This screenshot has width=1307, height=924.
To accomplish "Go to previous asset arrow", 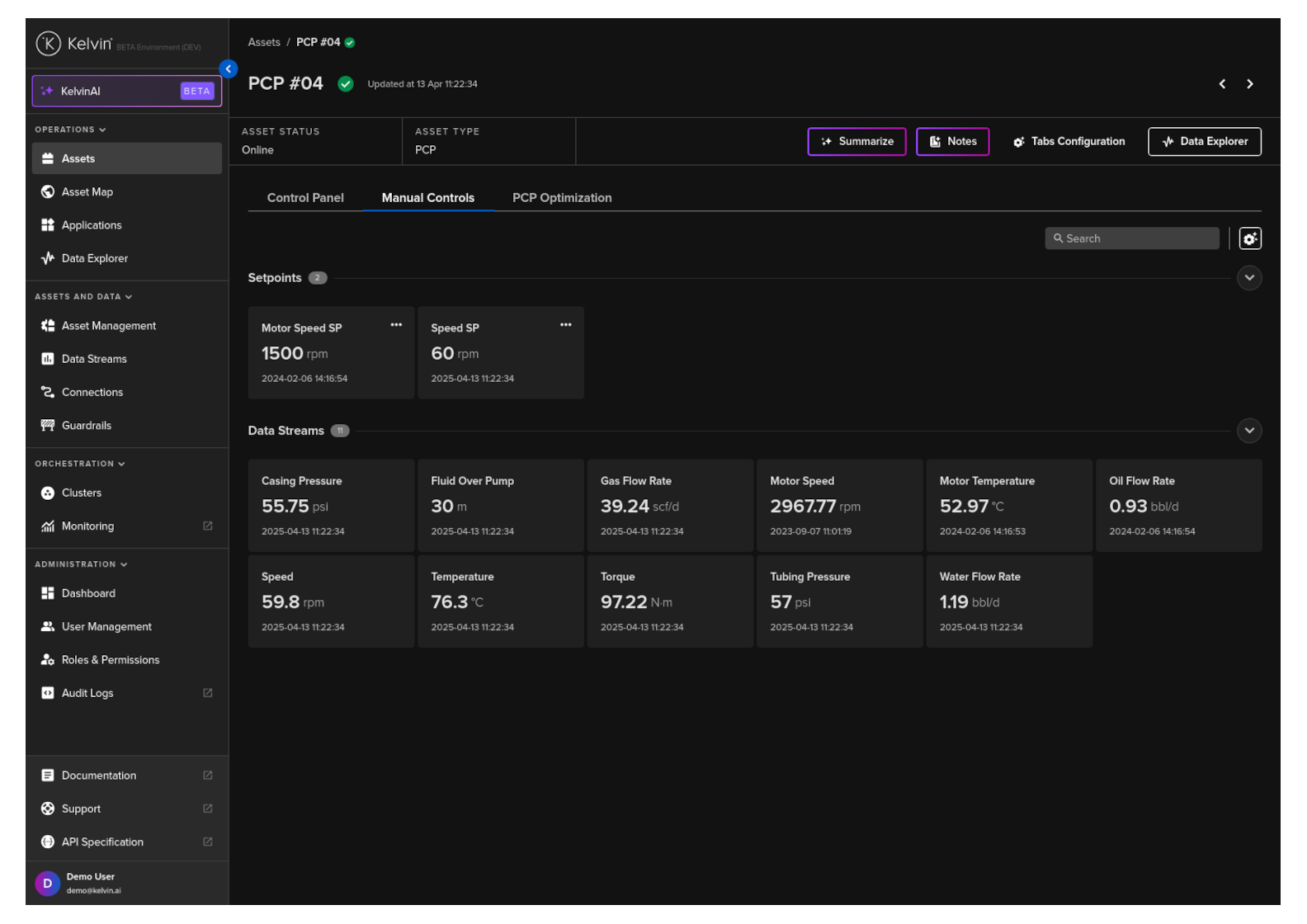I will [1222, 84].
